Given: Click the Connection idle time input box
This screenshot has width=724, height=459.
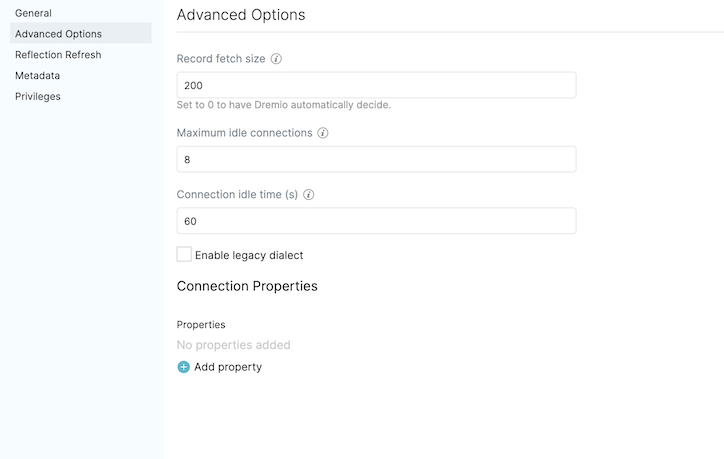Looking at the screenshot, I should coord(376,221).
